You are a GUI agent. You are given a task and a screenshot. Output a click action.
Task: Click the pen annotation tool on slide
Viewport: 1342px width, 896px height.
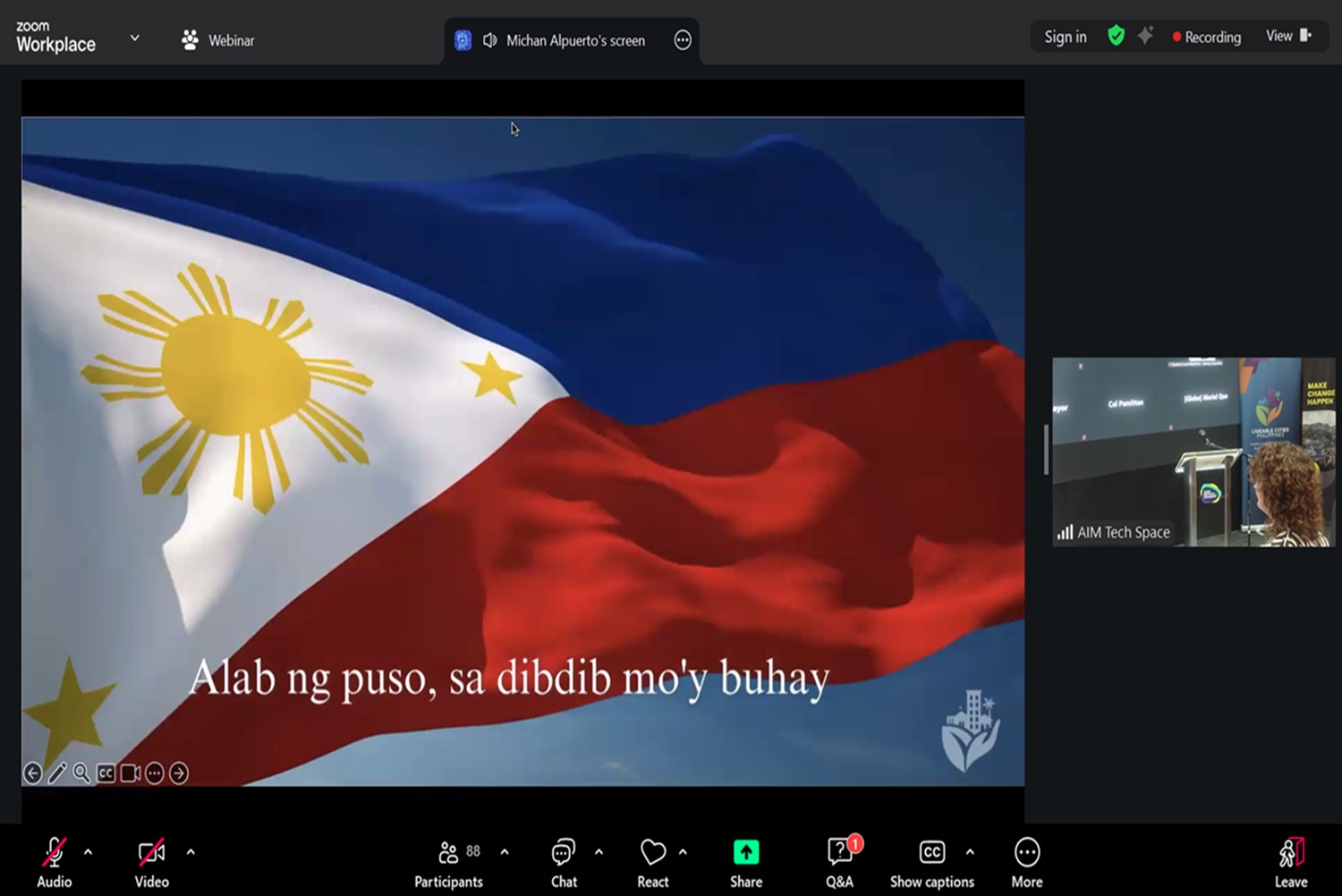[57, 773]
